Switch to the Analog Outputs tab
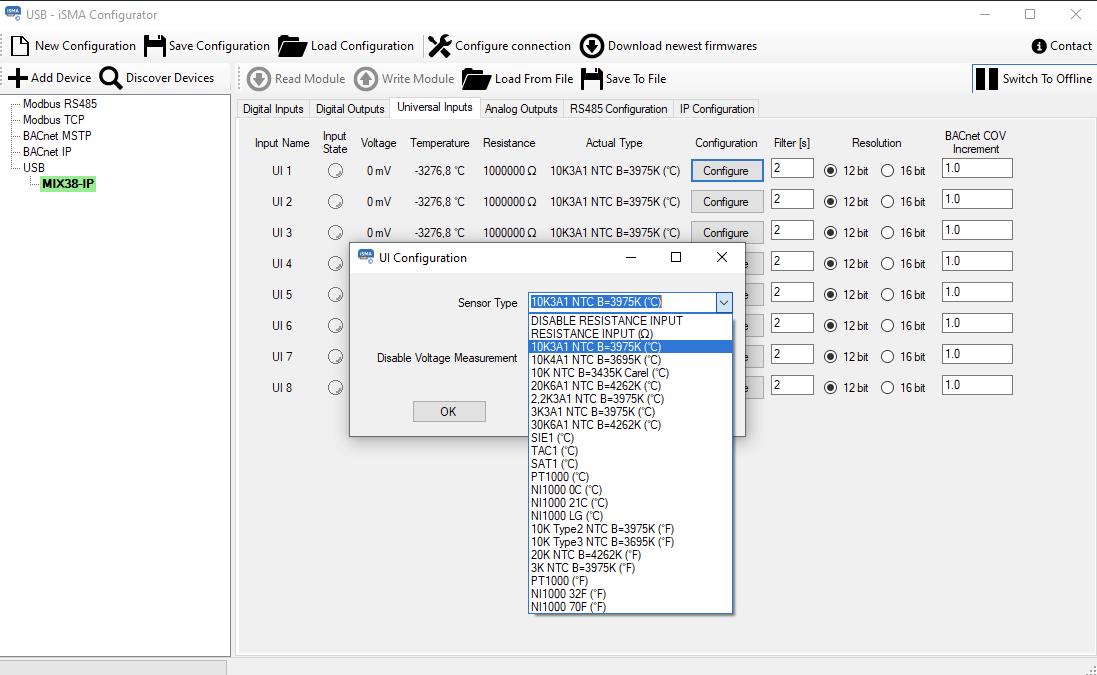The height and width of the screenshot is (675, 1097). (521, 109)
